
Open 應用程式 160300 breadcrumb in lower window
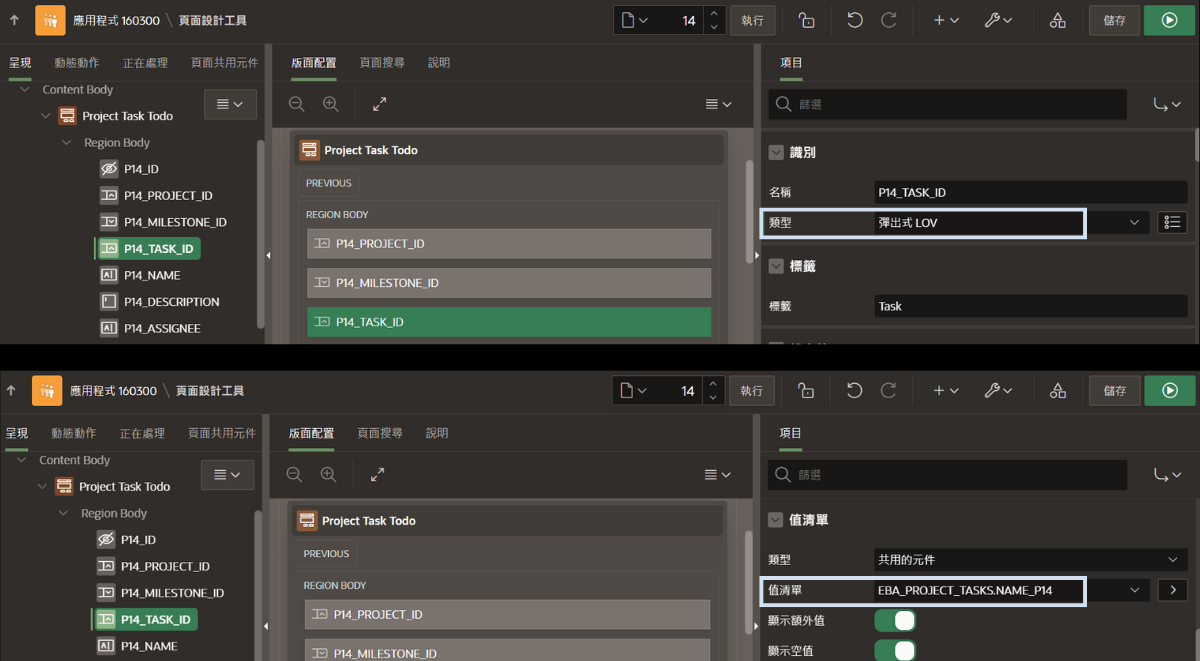pos(113,391)
